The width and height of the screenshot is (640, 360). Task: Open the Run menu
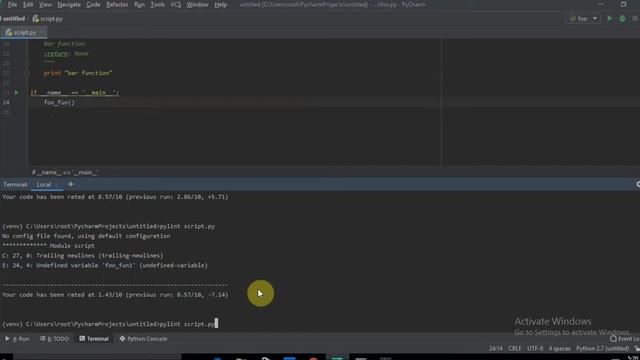tap(140, 4)
